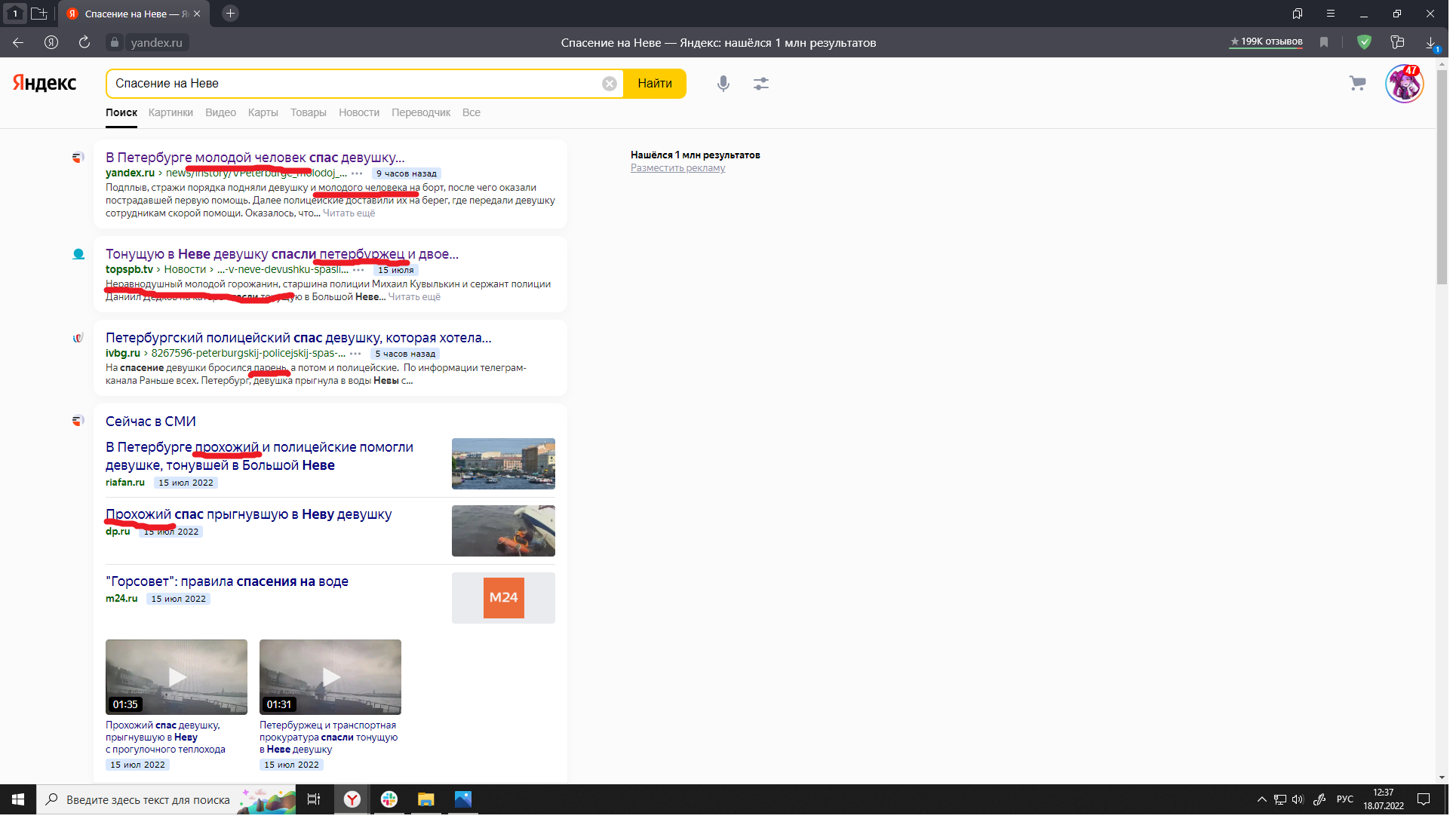Viewport: 1456px width, 825px height.
Task: Play the 01:35 video thumbnail
Action: coord(177,677)
